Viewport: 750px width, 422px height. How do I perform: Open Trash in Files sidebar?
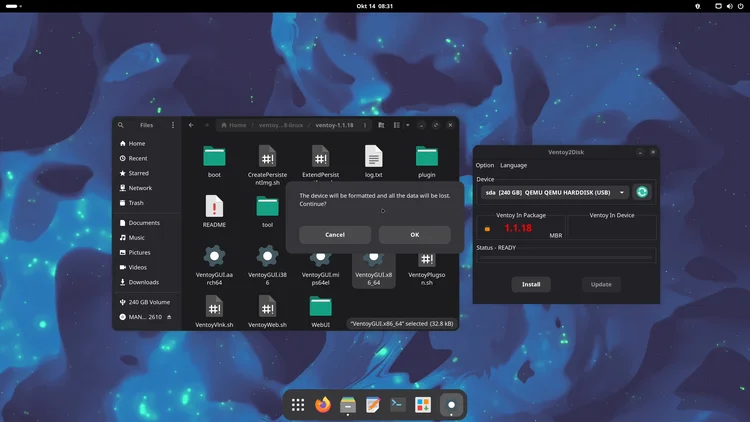146,202
